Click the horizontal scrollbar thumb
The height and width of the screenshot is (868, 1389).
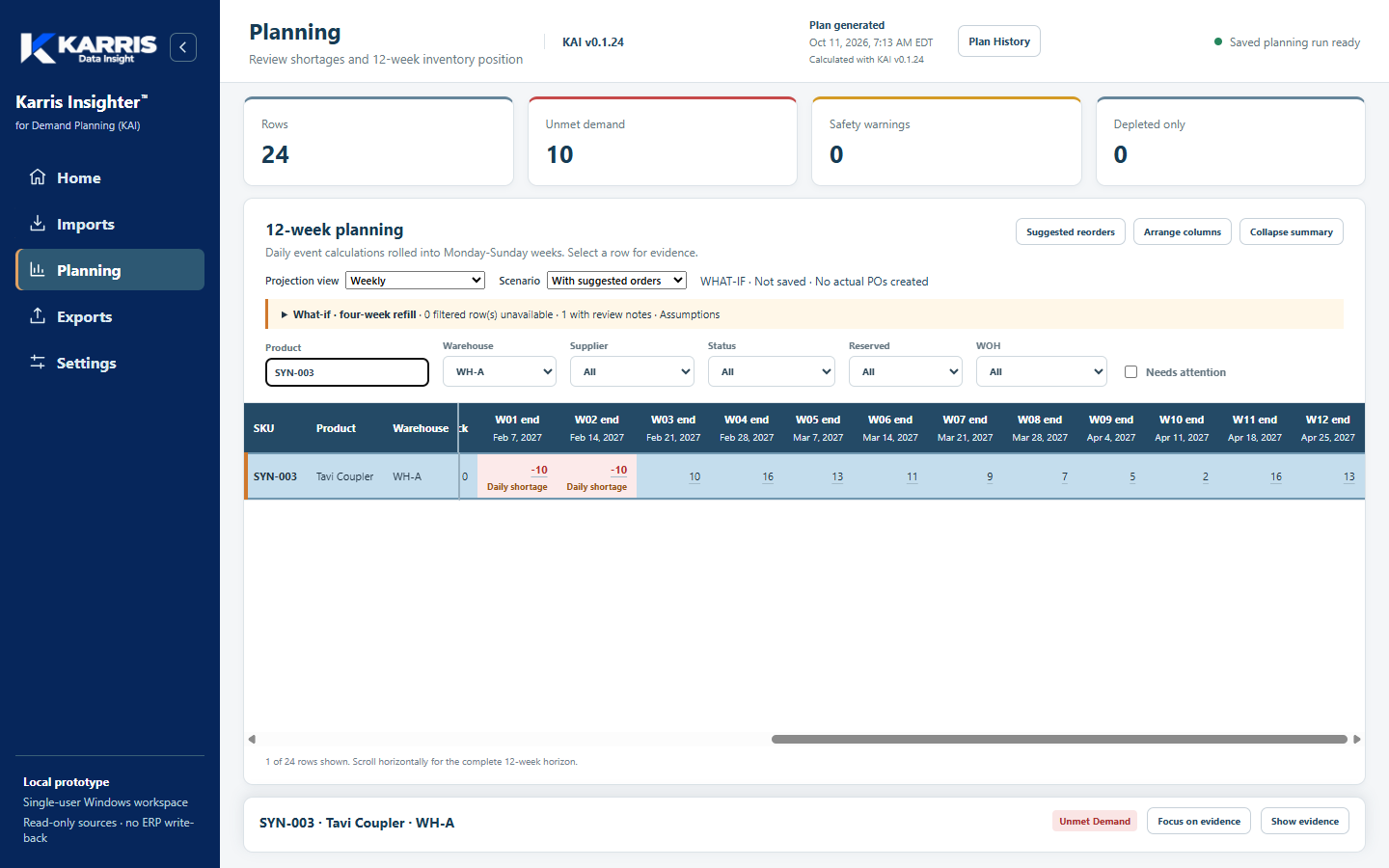click(1059, 740)
